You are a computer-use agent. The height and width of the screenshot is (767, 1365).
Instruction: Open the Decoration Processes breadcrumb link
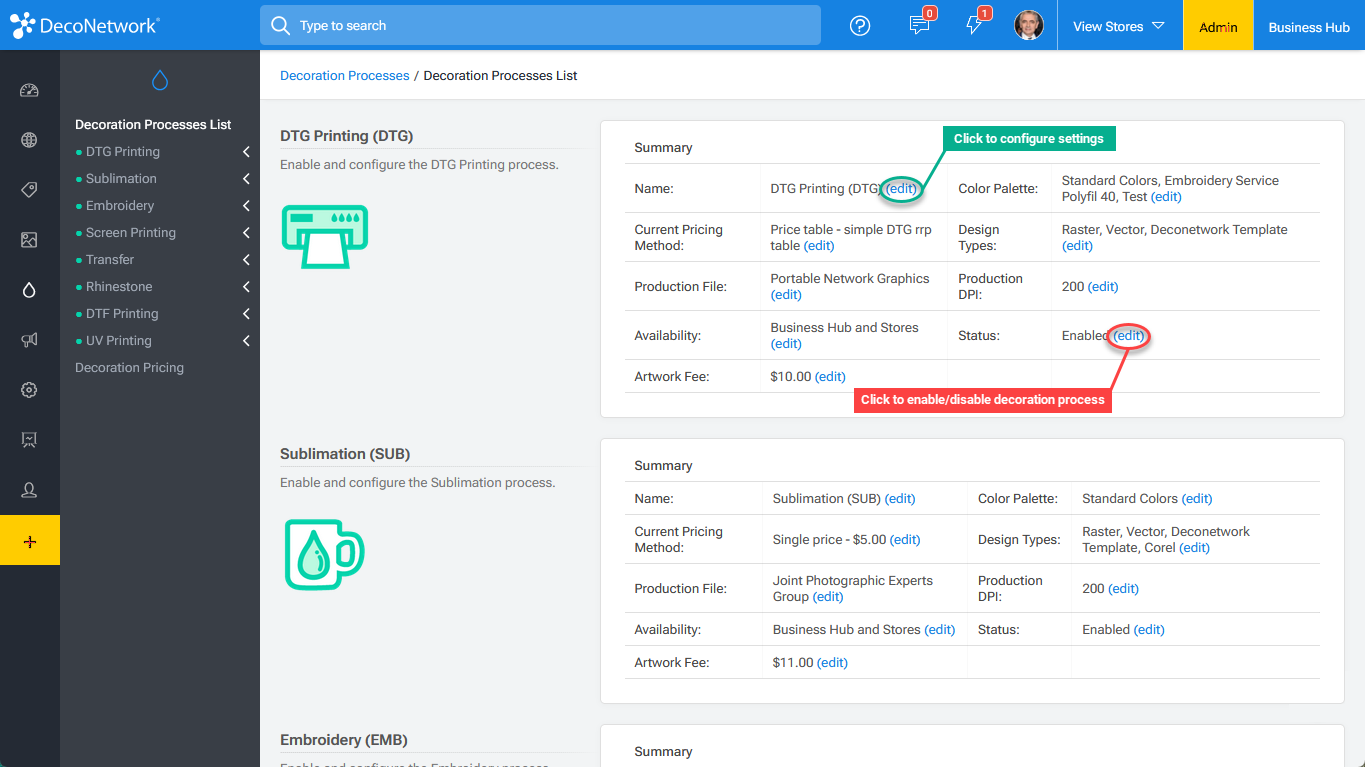[344, 75]
